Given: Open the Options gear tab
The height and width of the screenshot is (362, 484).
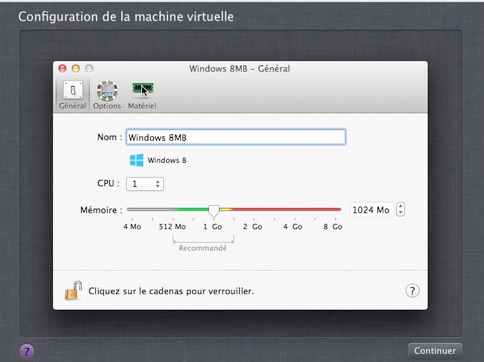Looking at the screenshot, I should tap(107, 95).
